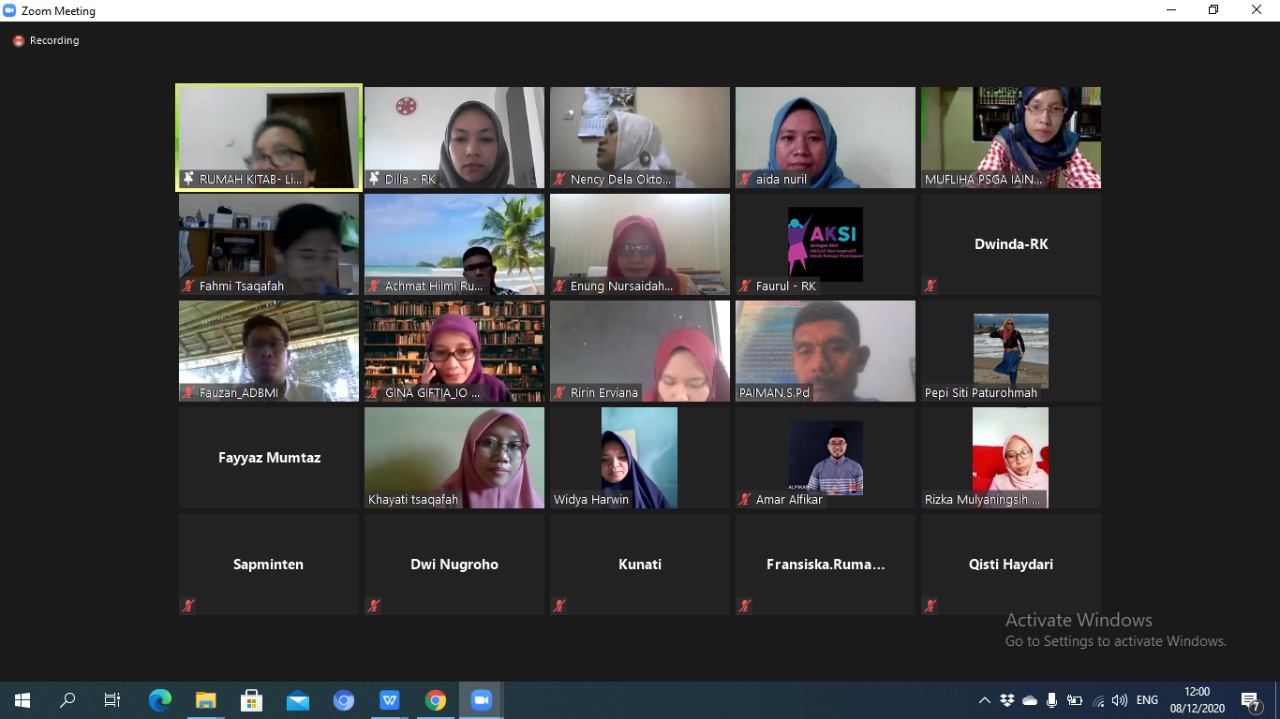1280x719 pixels.
Task: Toggle the system volume speaker icon
Action: point(1119,700)
